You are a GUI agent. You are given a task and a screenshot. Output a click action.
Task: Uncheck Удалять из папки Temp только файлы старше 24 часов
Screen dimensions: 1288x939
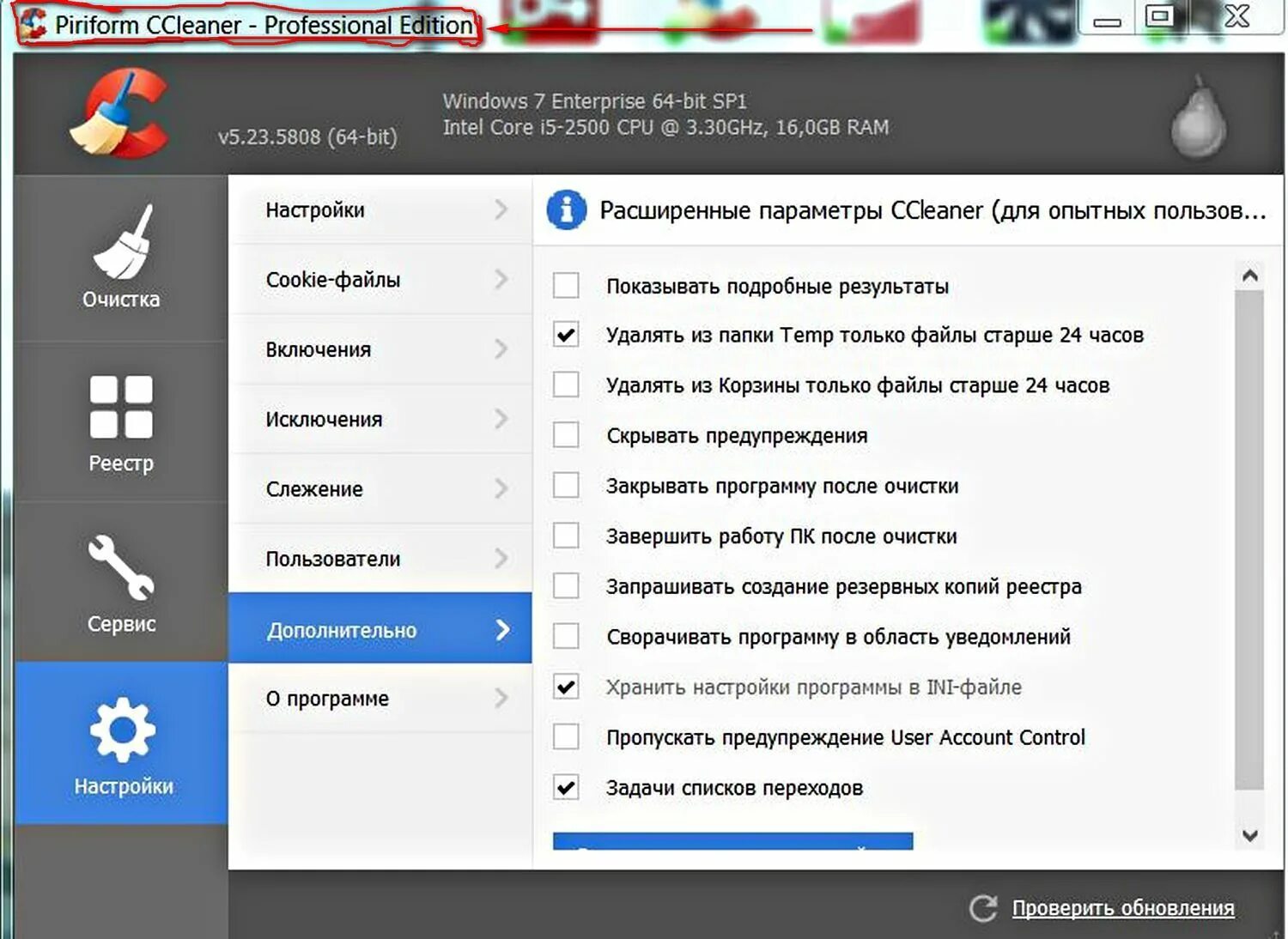point(566,335)
